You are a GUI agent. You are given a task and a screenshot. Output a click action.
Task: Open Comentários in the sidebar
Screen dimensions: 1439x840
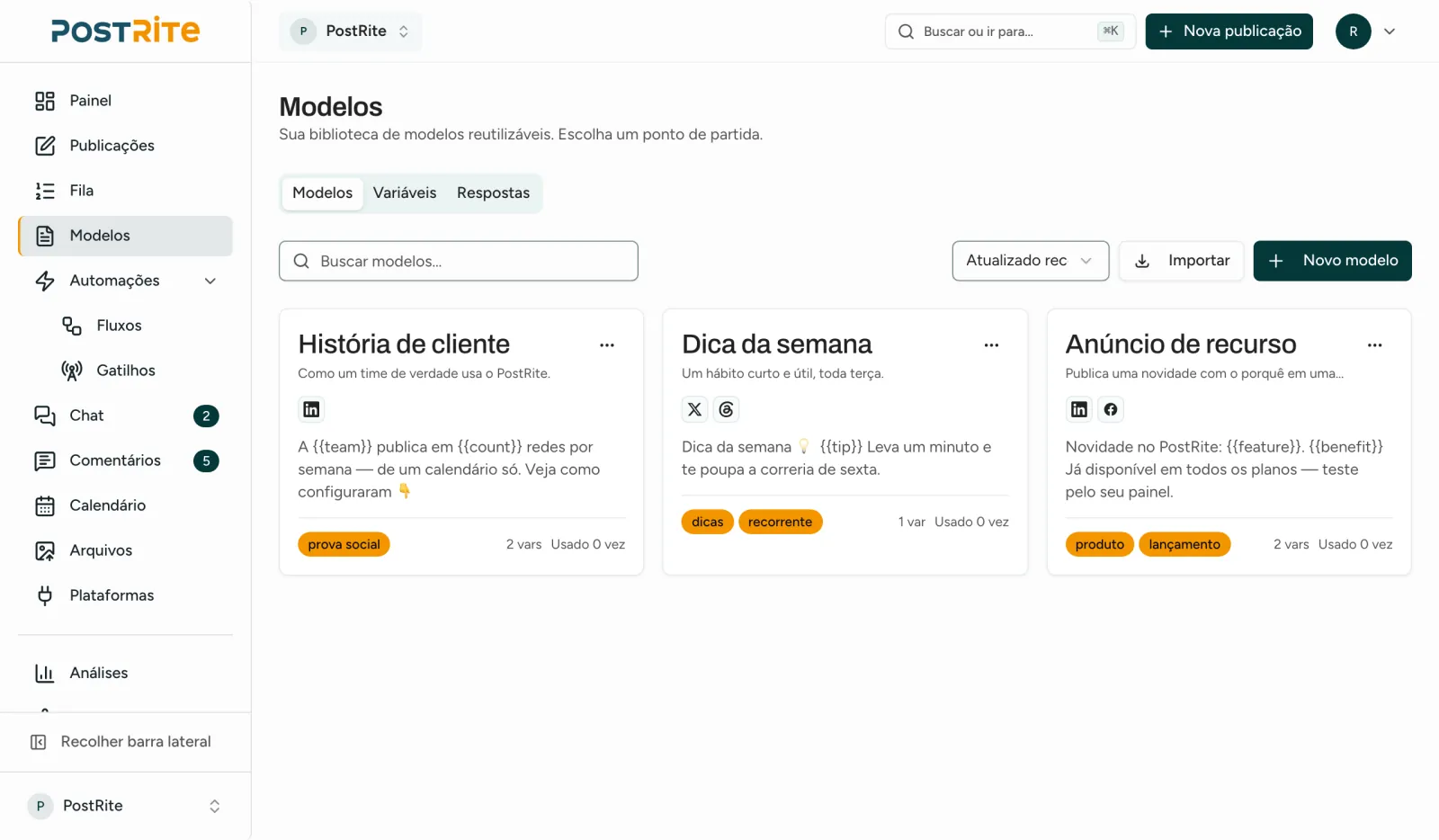[x=125, y=460]
